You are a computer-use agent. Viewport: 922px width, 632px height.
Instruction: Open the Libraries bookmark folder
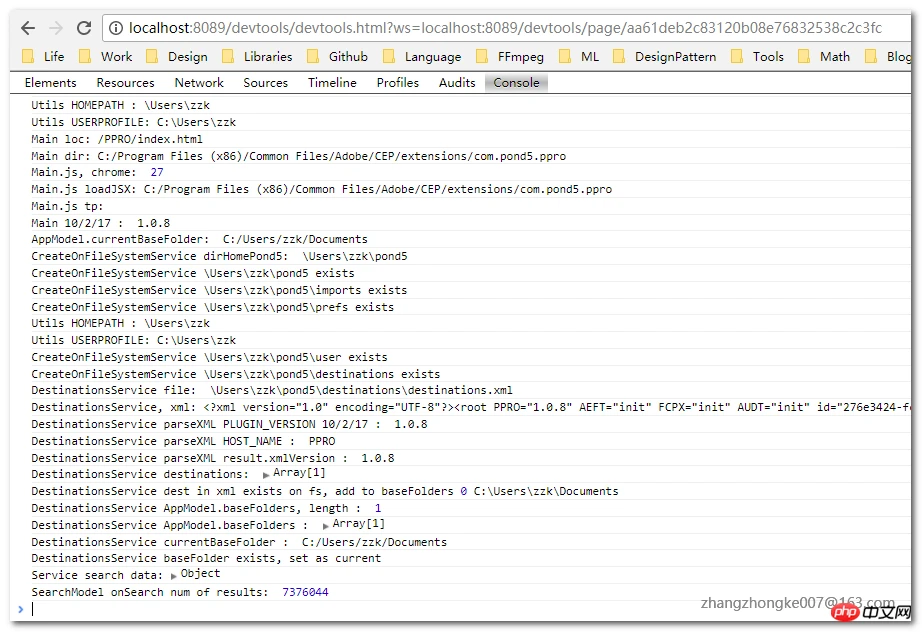[x=258, y=56]
